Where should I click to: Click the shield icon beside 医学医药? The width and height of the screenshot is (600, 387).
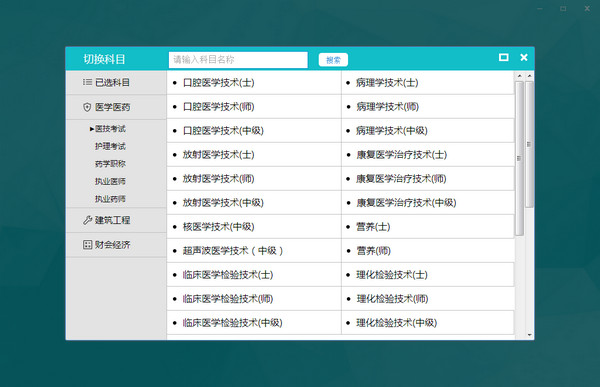[87, 107]
